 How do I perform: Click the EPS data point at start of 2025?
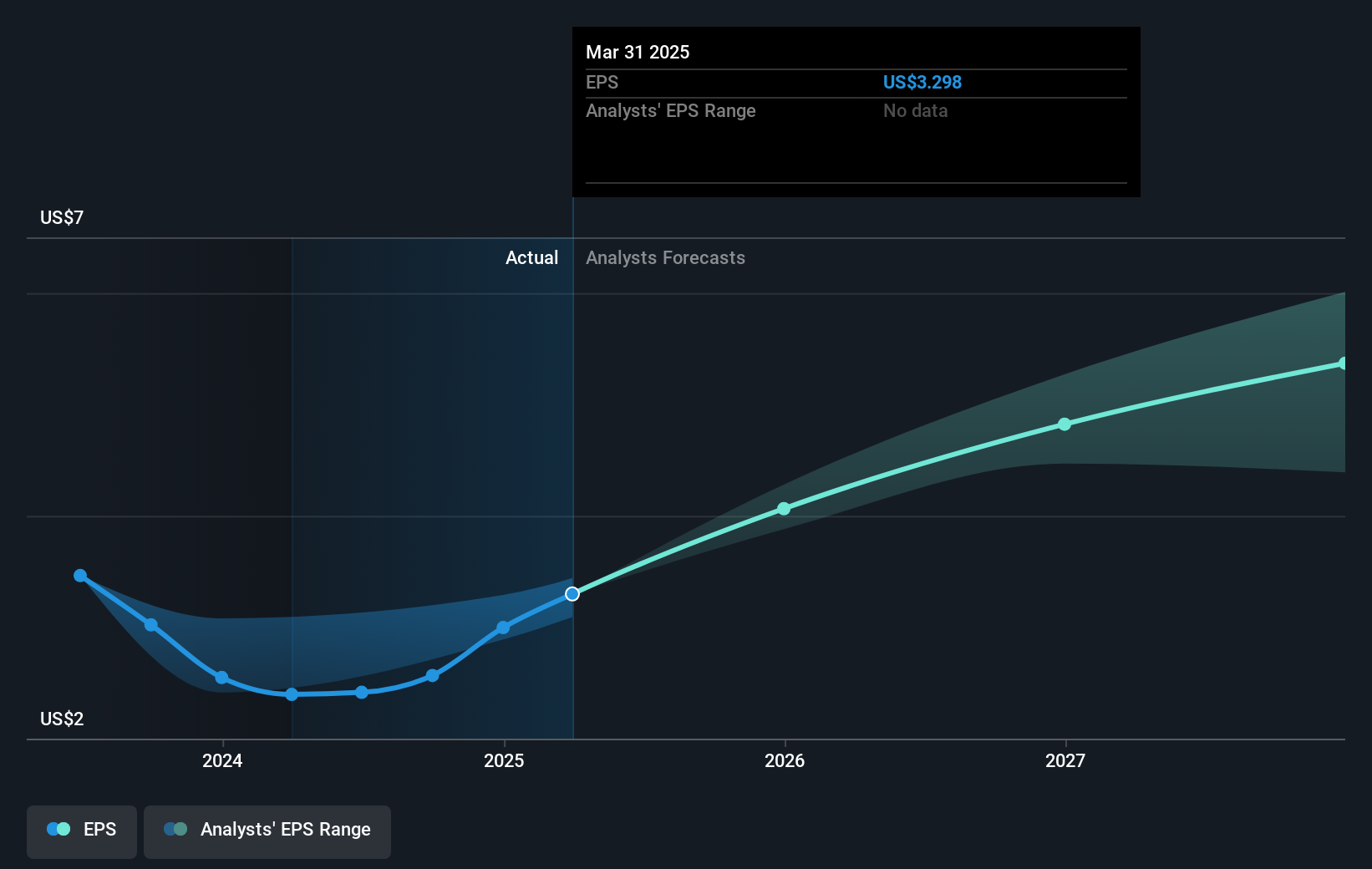(503, 628)
